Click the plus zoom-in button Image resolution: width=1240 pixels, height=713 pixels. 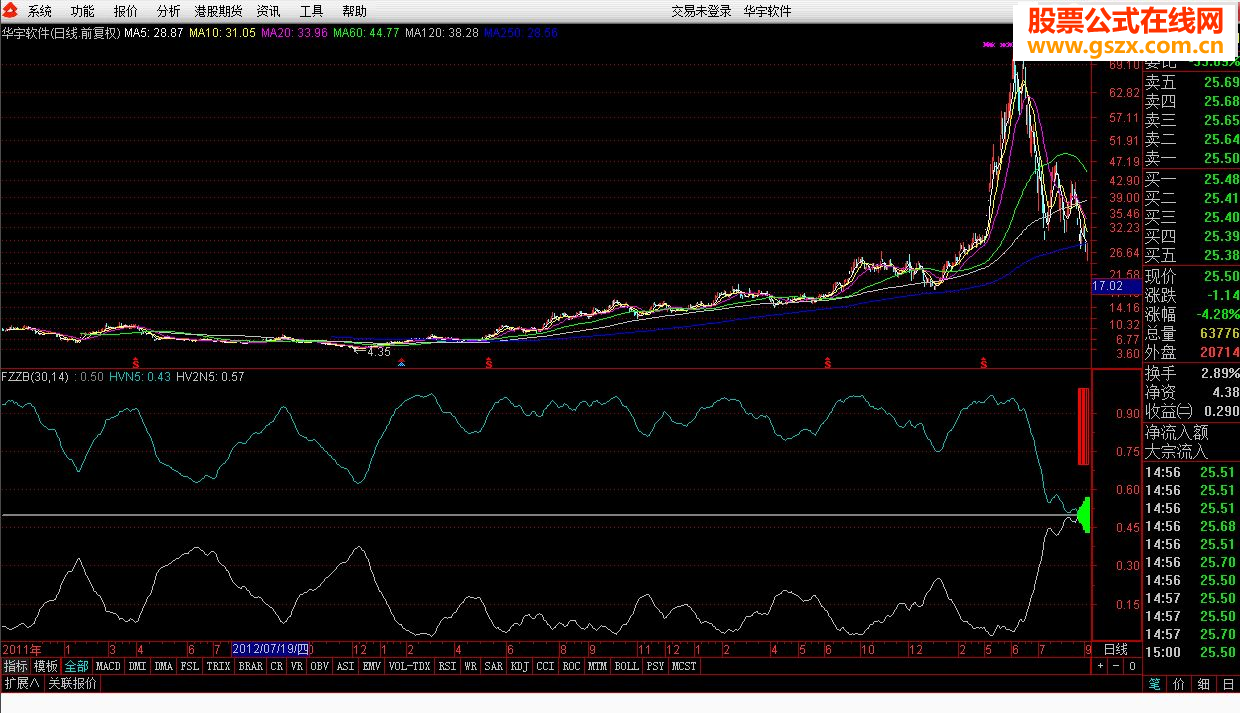click(x=1100, y=666)
